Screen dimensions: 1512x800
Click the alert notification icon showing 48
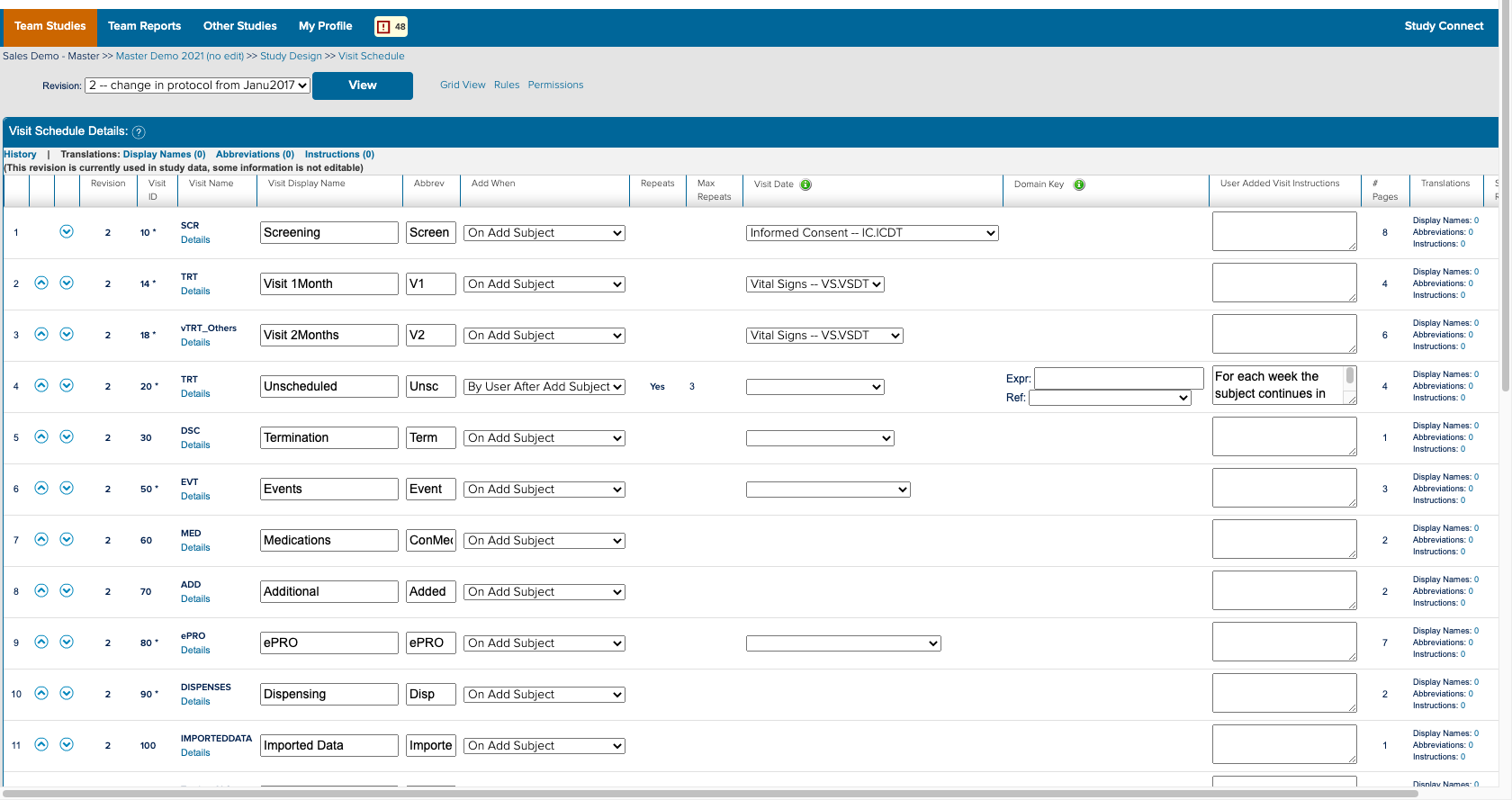pos(391,27)
